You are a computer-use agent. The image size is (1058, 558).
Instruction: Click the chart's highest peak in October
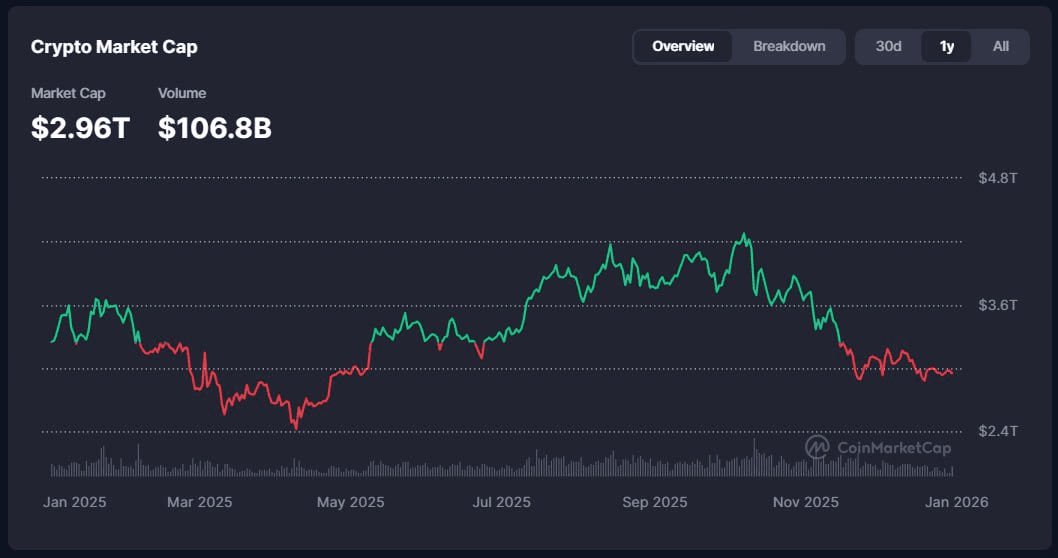[743, 235]
